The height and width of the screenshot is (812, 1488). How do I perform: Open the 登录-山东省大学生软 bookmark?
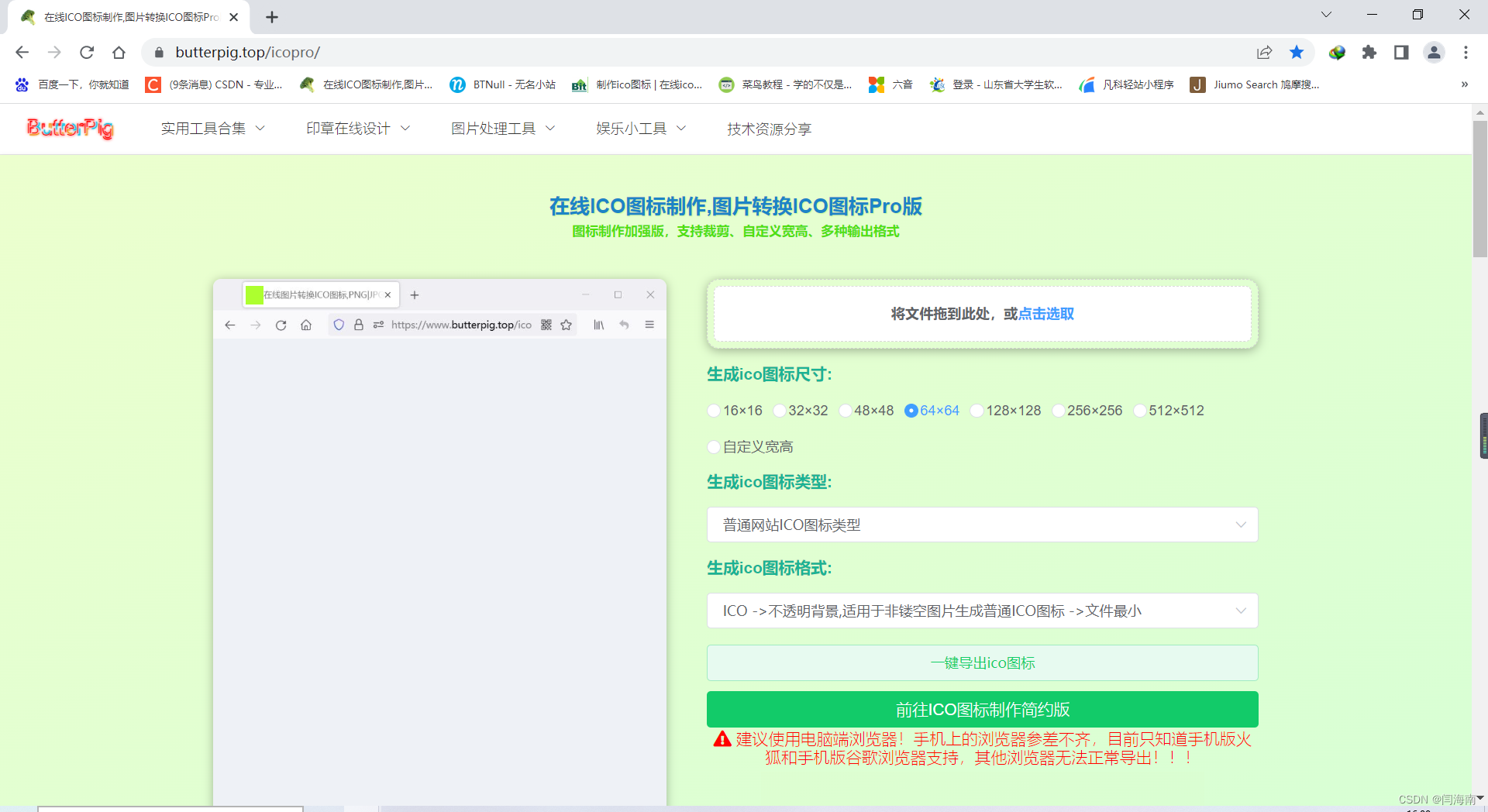(996, 84)
